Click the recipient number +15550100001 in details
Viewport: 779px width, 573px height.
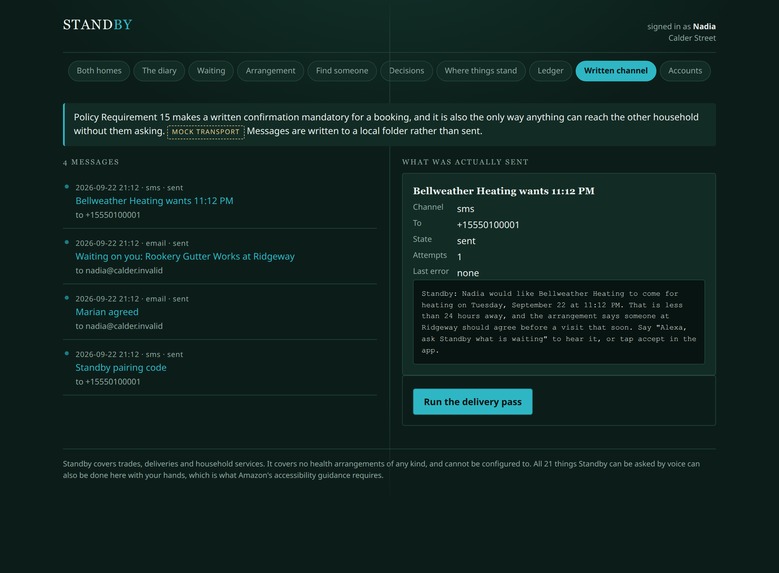488,225
